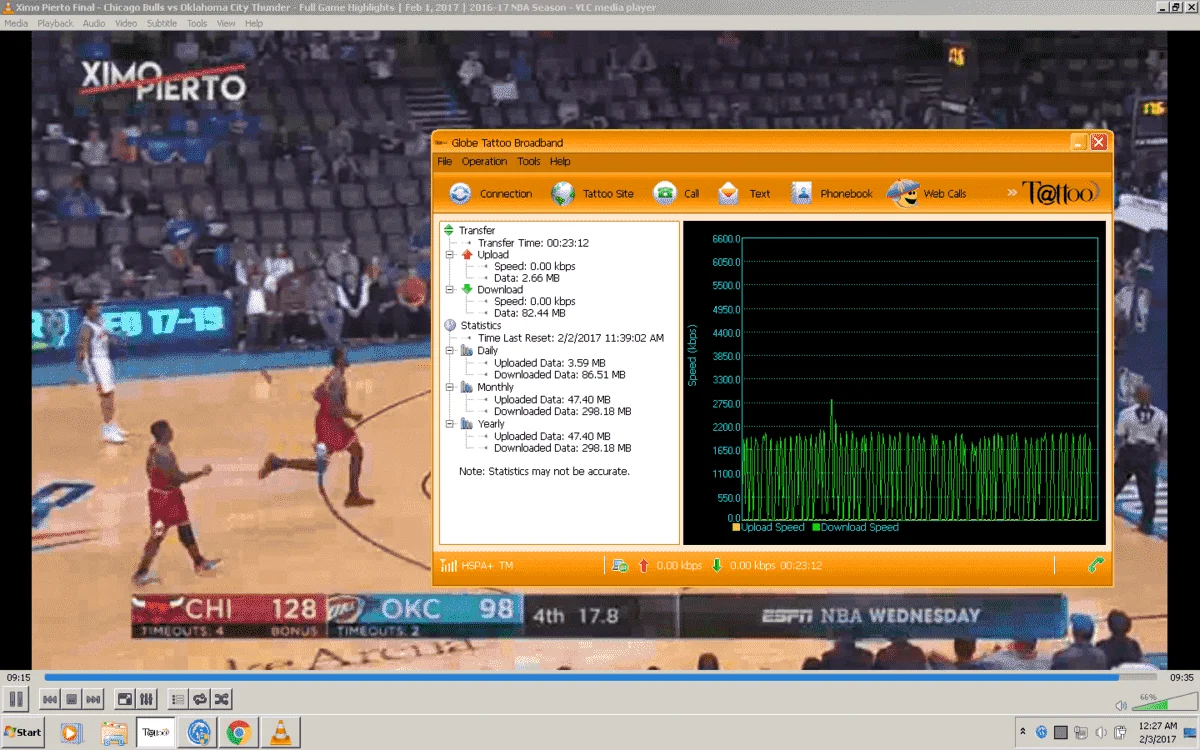Screen dimensions: 1200x750
Task: Select the Transfer tree root item
Action: coord(477,231)
